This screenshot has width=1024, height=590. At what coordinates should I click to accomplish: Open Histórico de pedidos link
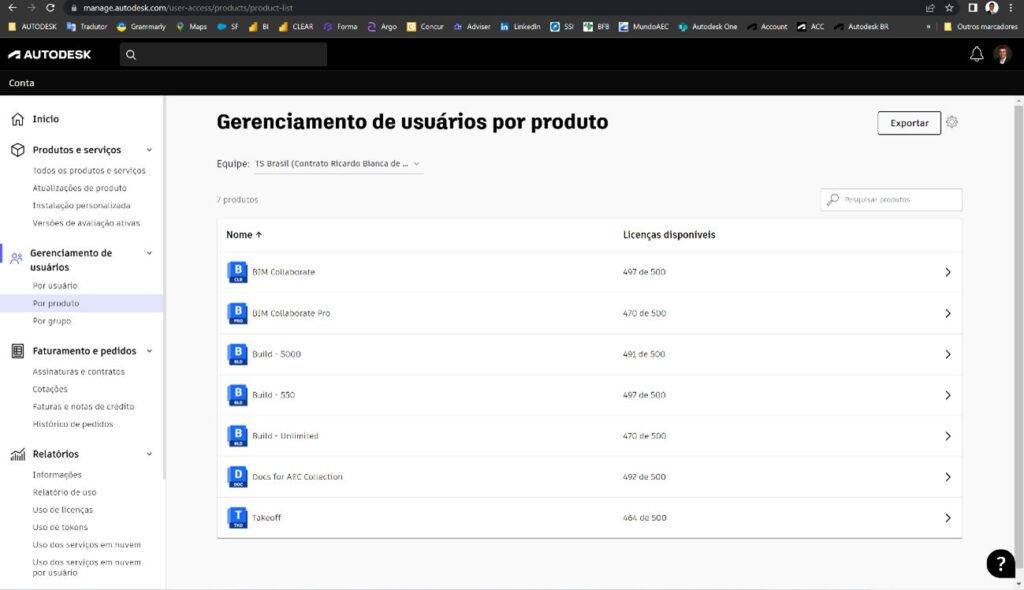pyautogui.click(x=72, y=424)
